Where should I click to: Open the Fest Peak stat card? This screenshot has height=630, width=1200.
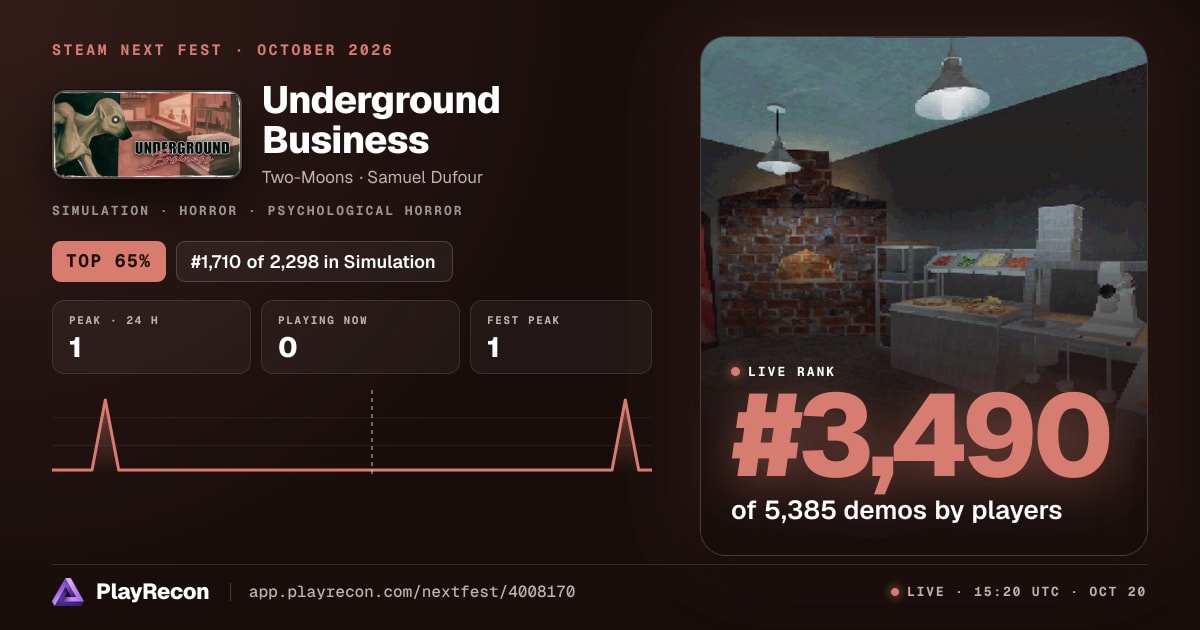click(561, 337)
